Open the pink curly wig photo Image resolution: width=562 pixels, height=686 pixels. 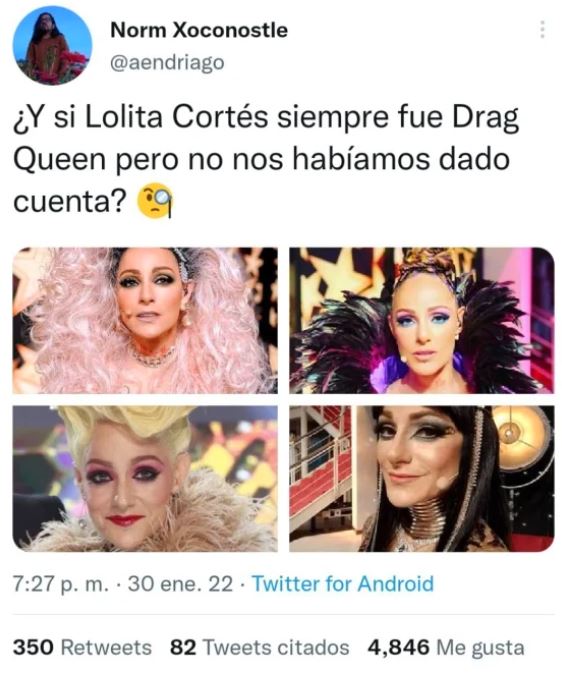(145, 320)
